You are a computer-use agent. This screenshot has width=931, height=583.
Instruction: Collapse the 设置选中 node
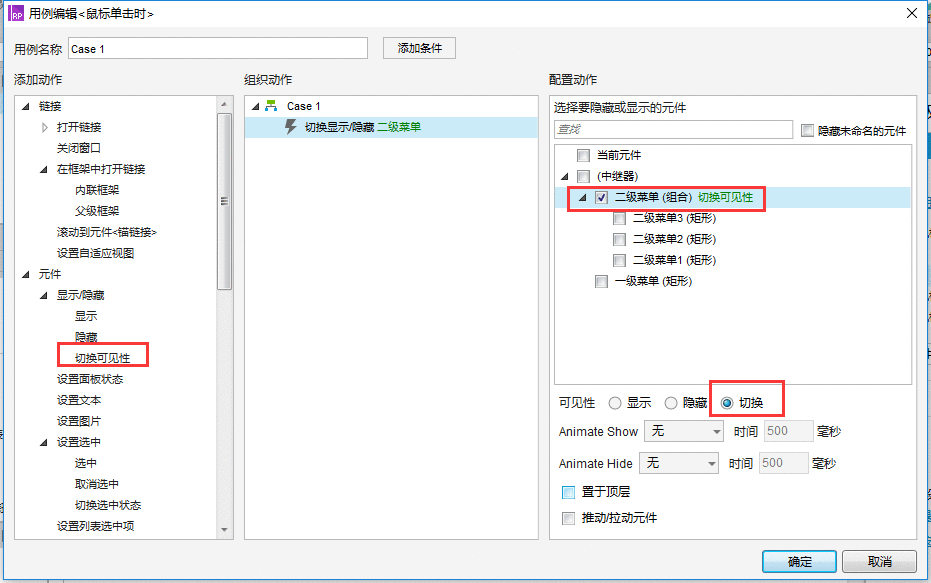tap(43, 442)
